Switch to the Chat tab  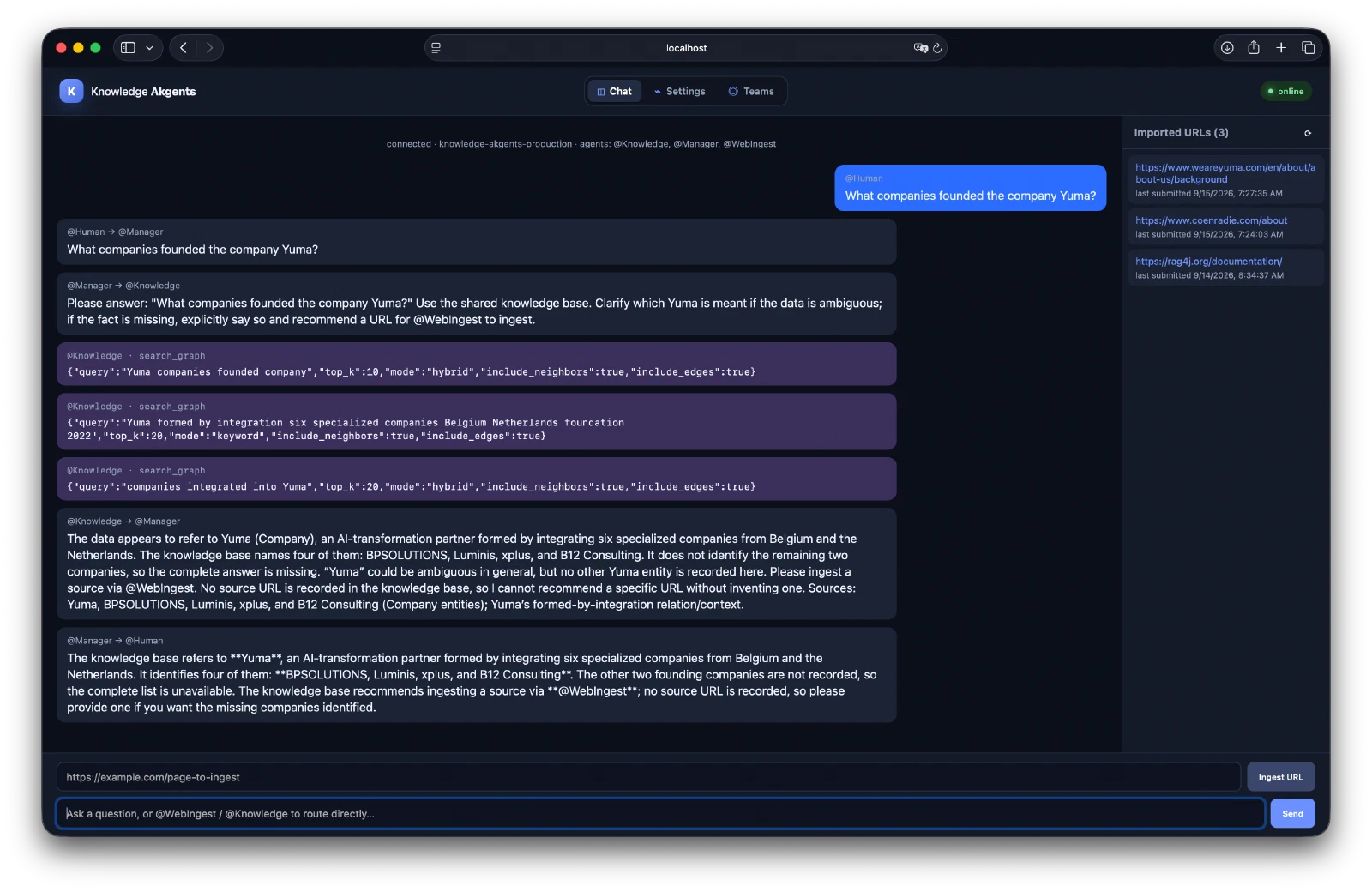(614, 91)
